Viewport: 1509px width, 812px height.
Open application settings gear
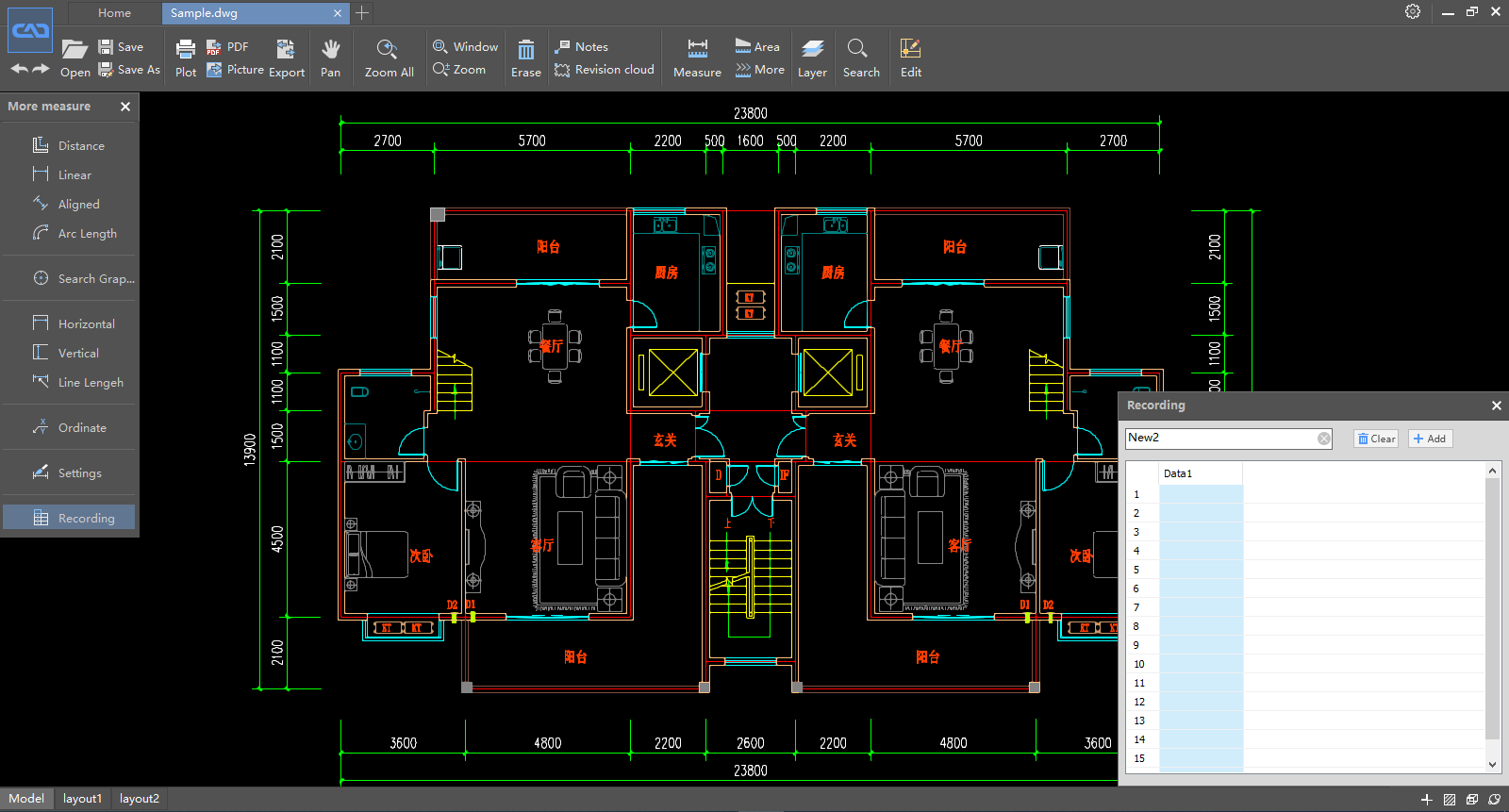(x=1412, y=11)
